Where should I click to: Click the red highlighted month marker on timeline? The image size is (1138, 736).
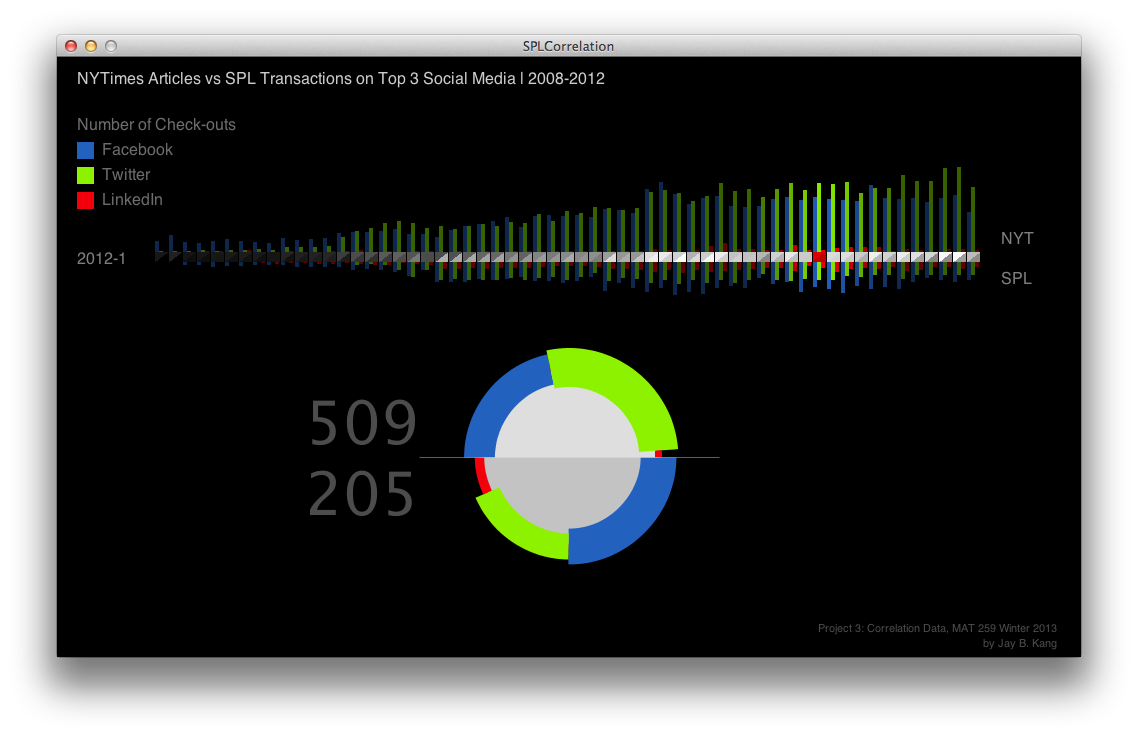(819, 257)
